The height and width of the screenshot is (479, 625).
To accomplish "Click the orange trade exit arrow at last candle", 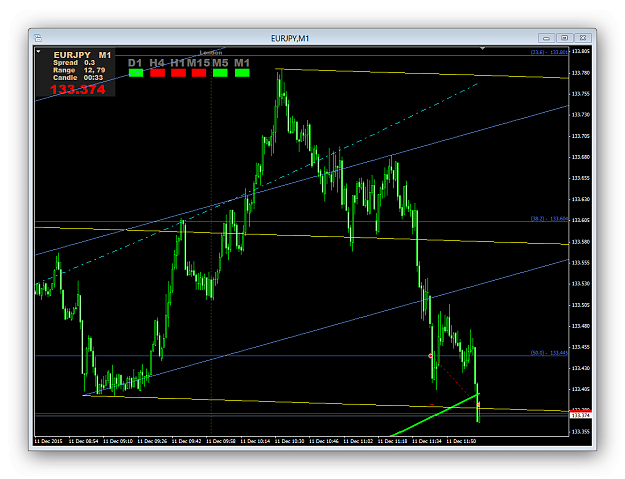I will pyautogui.click(x=478, y=405).
